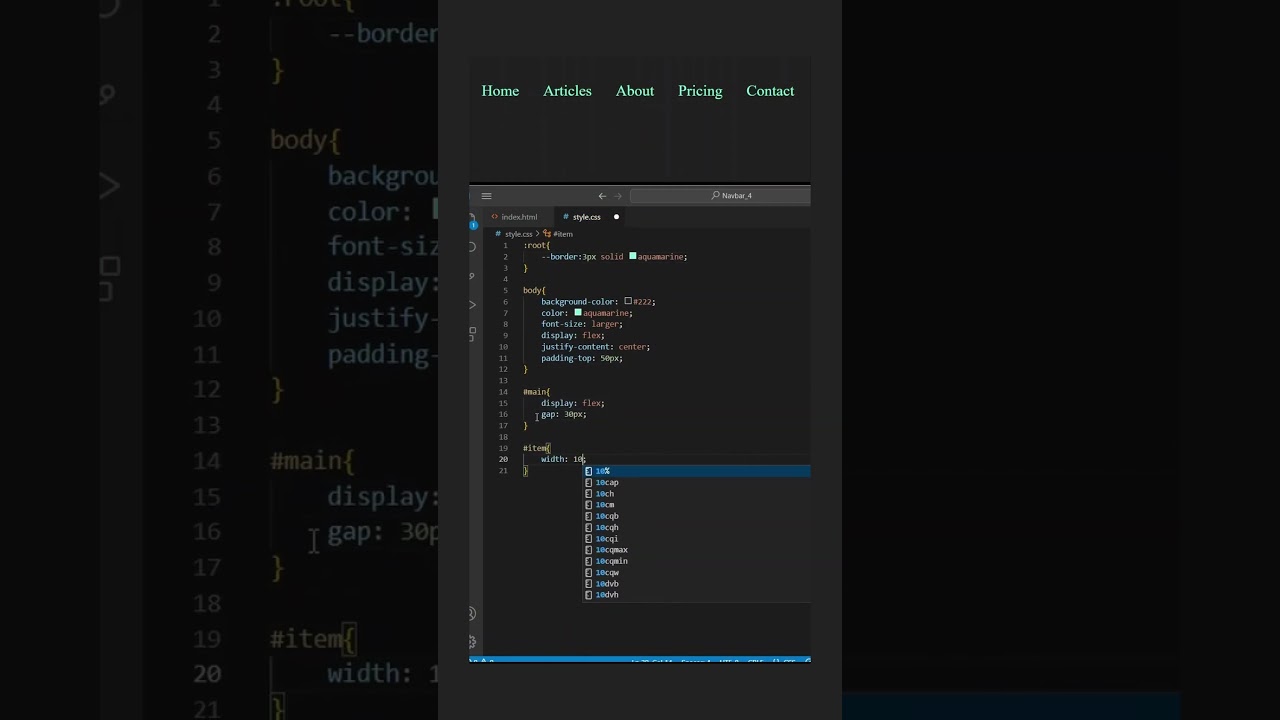This screenshot has height=720, width=1280.
Task: Select the 10cqmax suggestion
Action: click(697, 550)
